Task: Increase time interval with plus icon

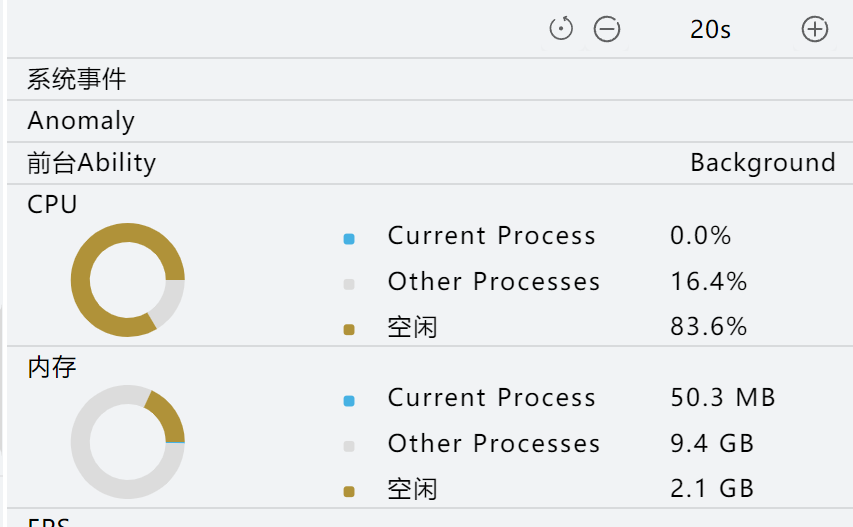Action: (814, 29)
